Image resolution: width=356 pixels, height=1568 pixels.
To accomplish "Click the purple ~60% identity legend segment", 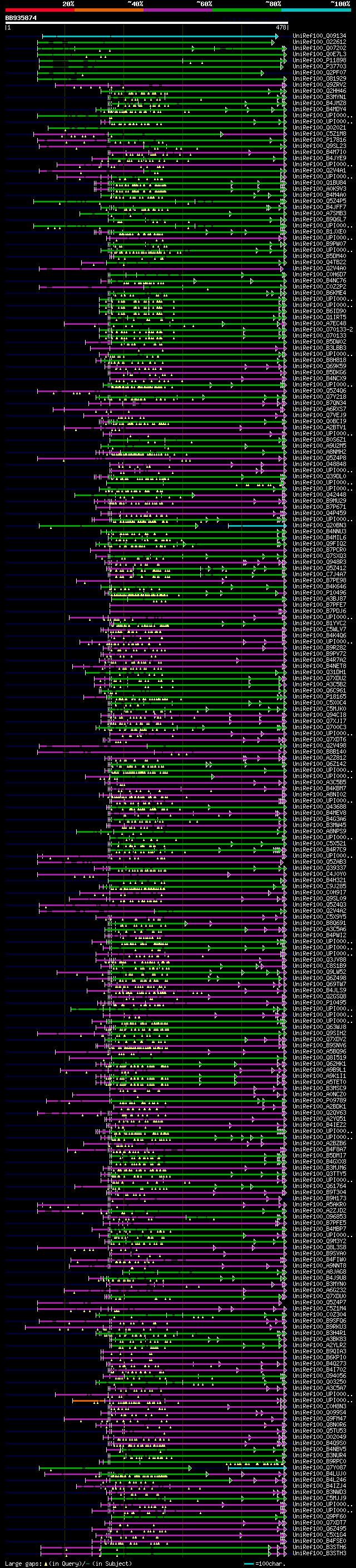I will (x=179, y=10).
